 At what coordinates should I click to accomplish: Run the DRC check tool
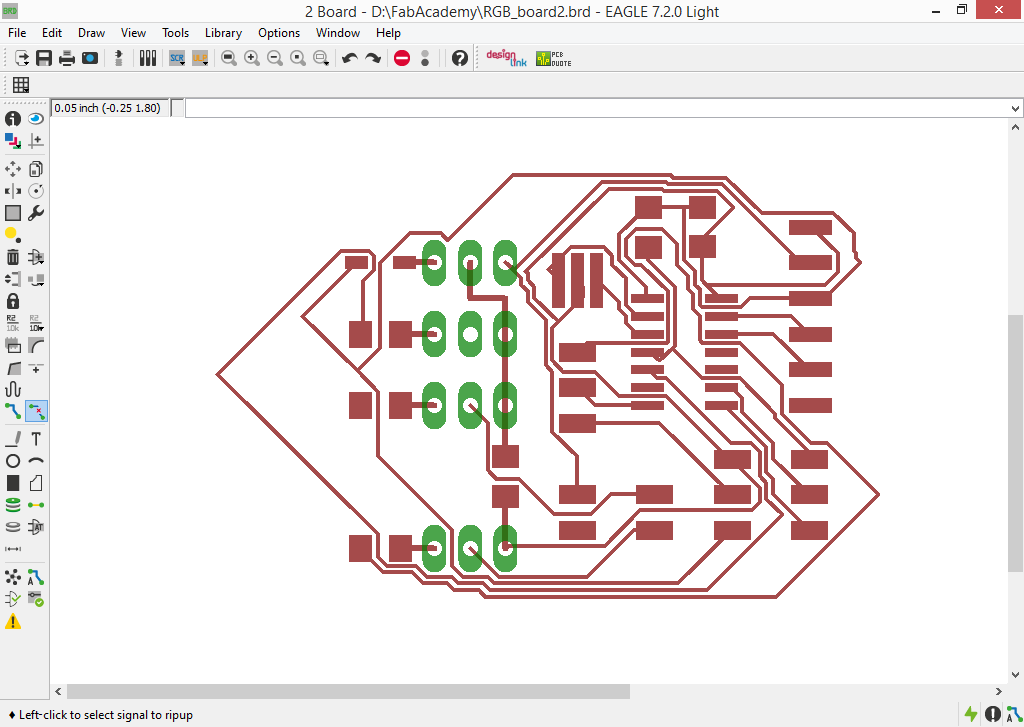pos(36,599)
